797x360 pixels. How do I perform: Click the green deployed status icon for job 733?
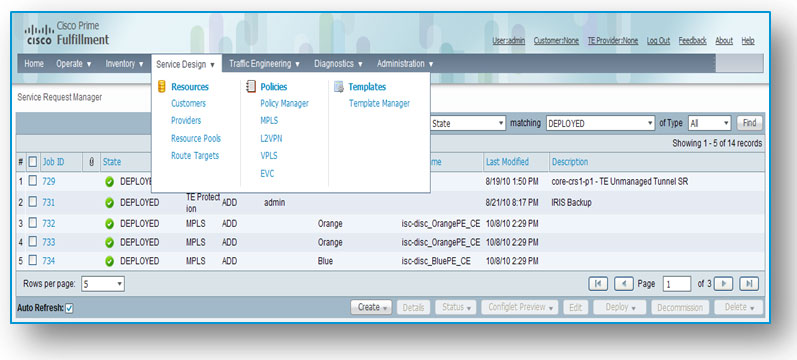tap(109, 243)
